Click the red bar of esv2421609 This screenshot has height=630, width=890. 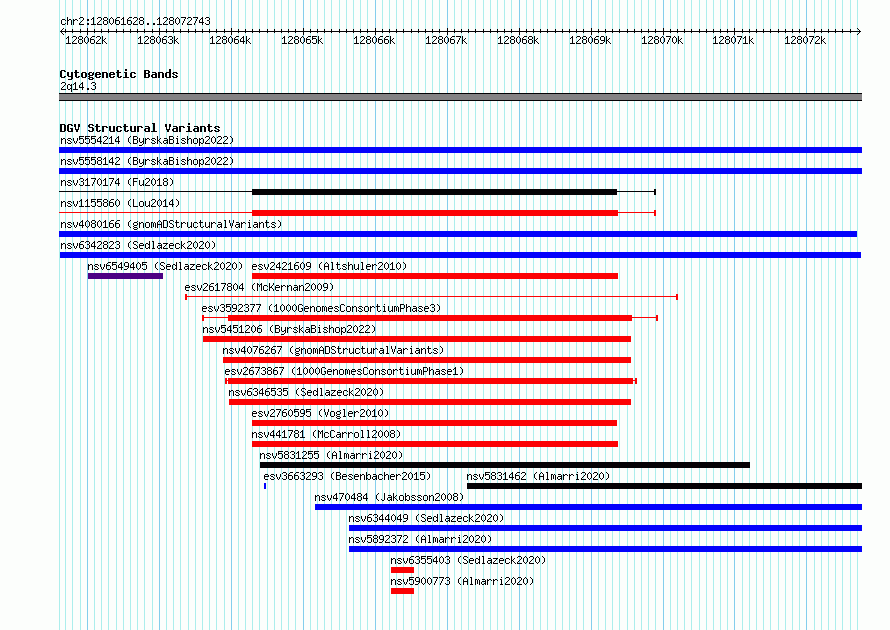(435, 276)
